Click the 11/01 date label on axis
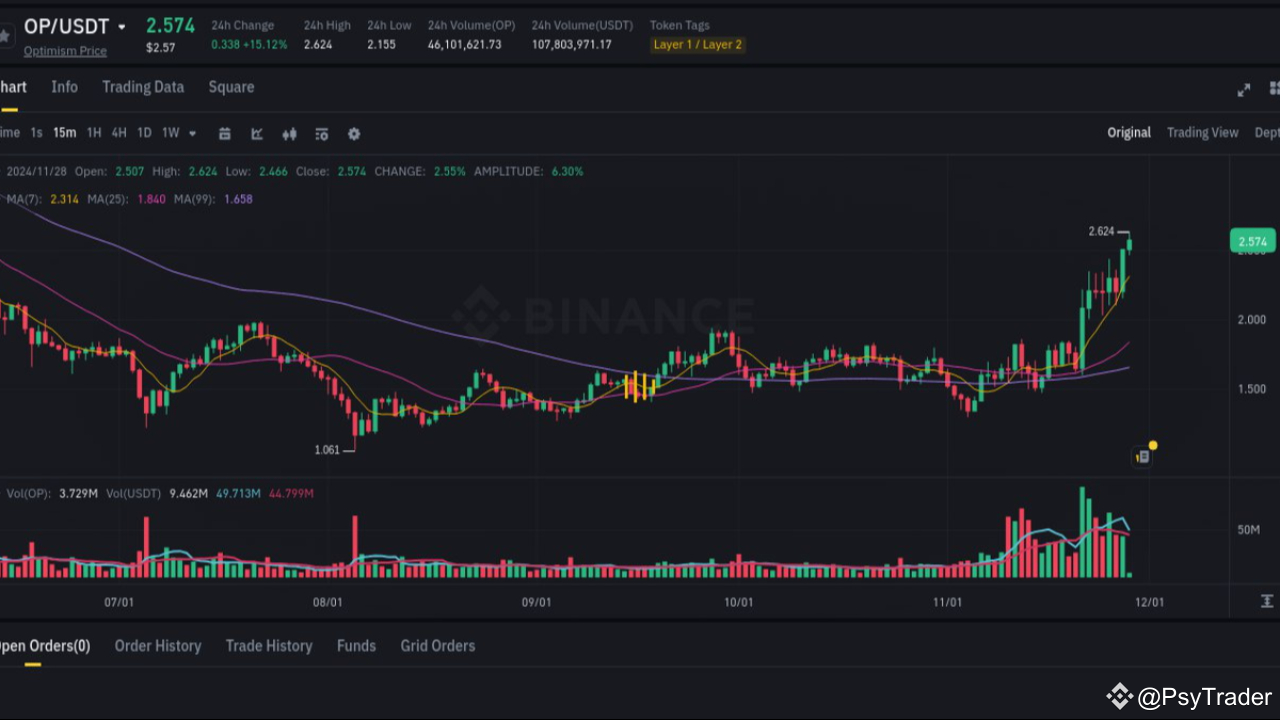This screenshot has height=720, width=1280. coord(947,602)
